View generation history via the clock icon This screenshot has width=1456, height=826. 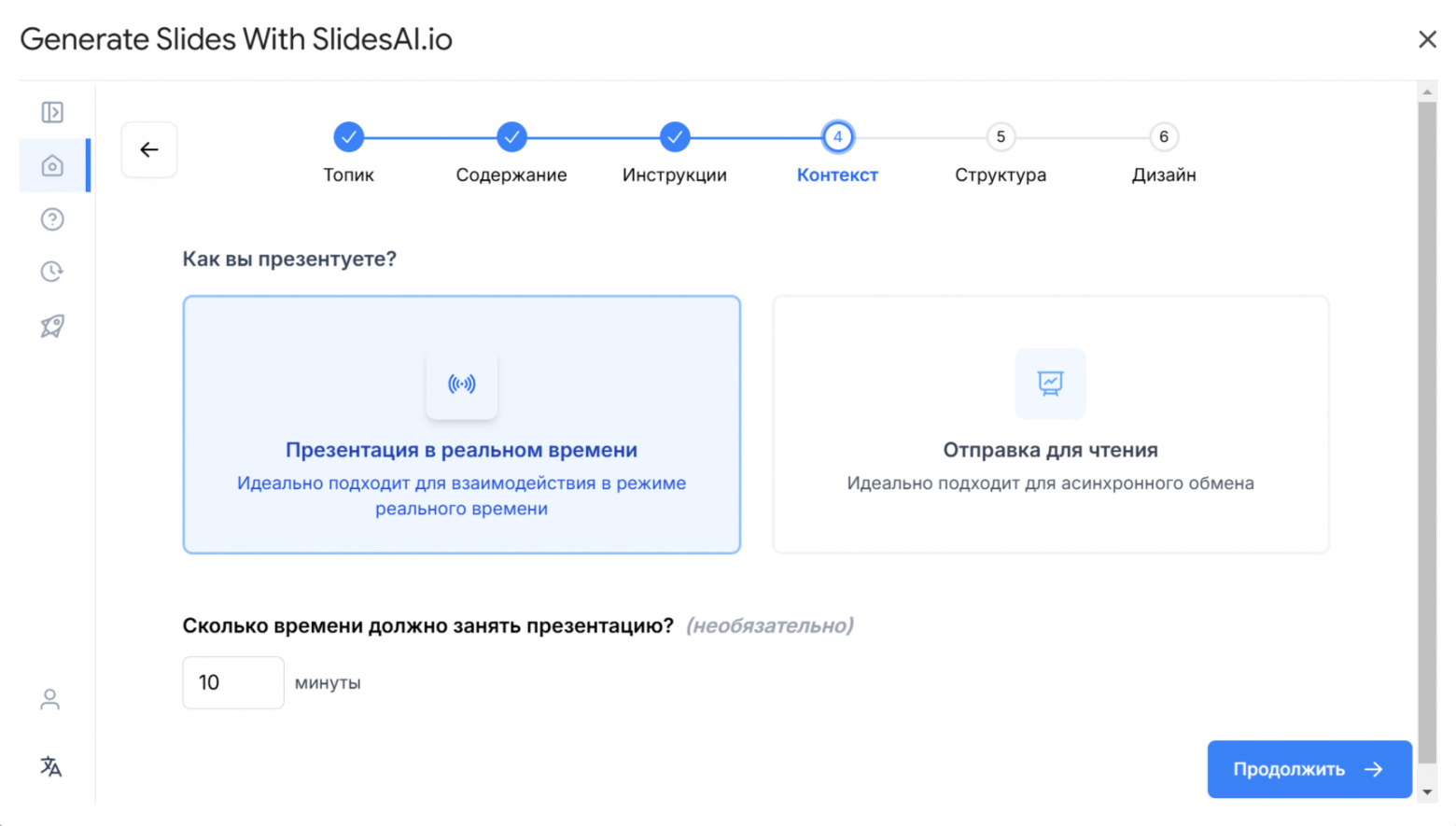point(51,271)
